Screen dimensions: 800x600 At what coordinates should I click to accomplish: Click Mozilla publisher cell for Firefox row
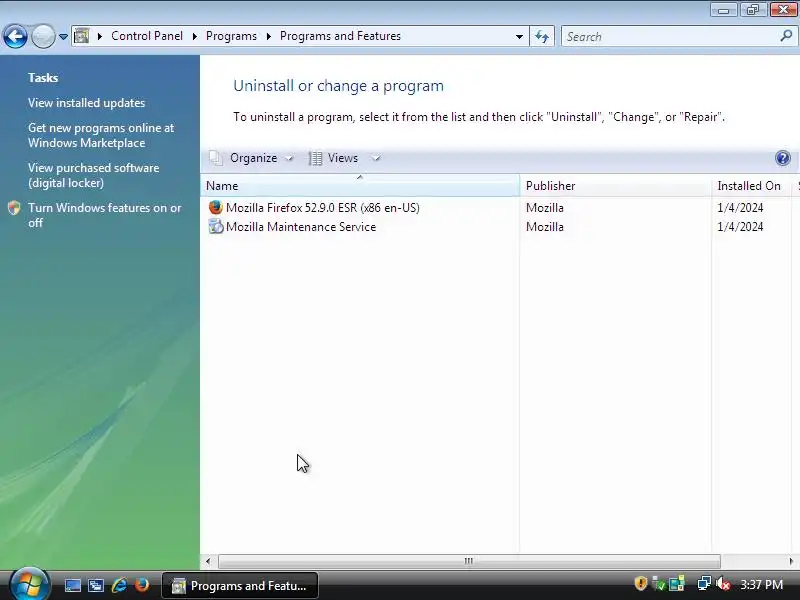click(x=545, y=208)
